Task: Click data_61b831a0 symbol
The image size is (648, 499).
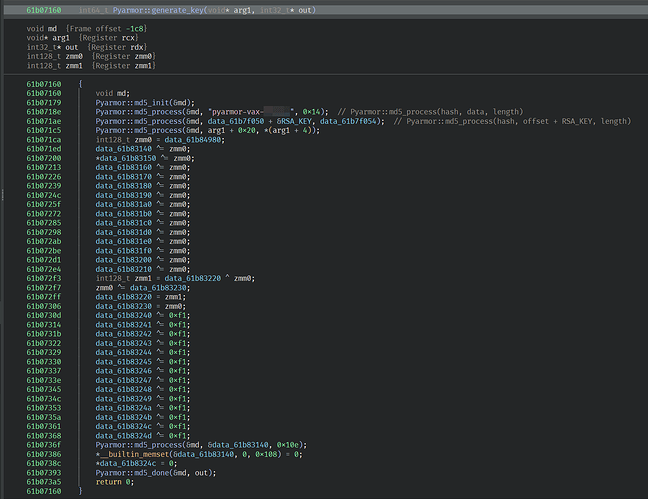Action: [x=124, y=204]
